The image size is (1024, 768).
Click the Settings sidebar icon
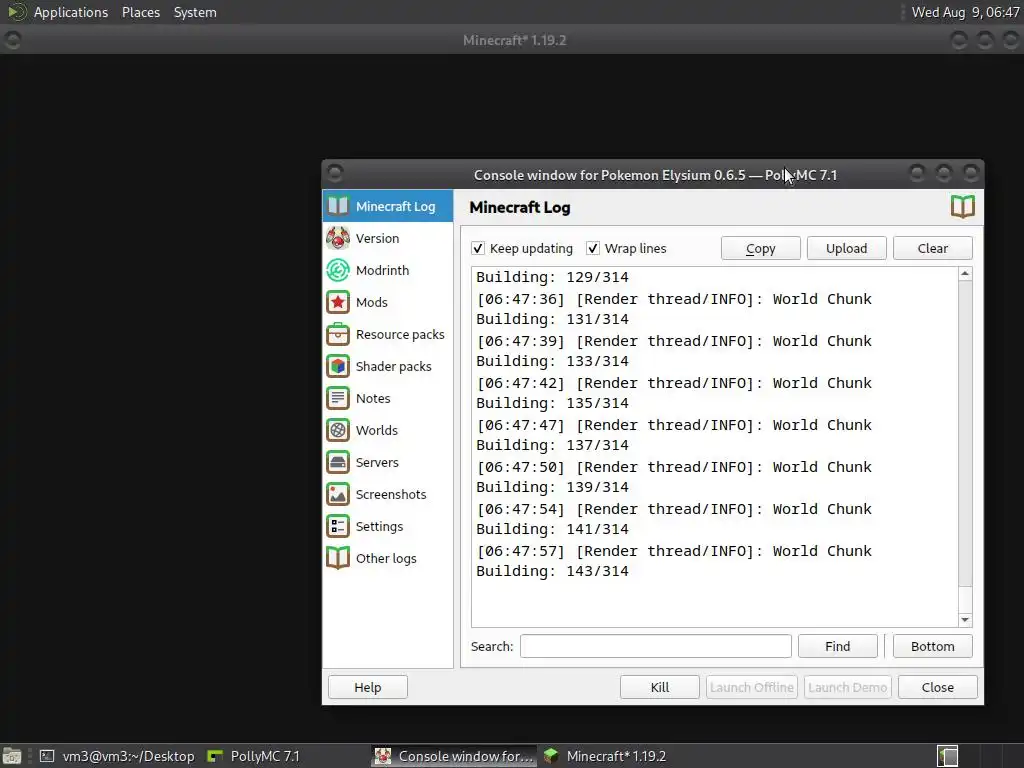coord(338,526)
